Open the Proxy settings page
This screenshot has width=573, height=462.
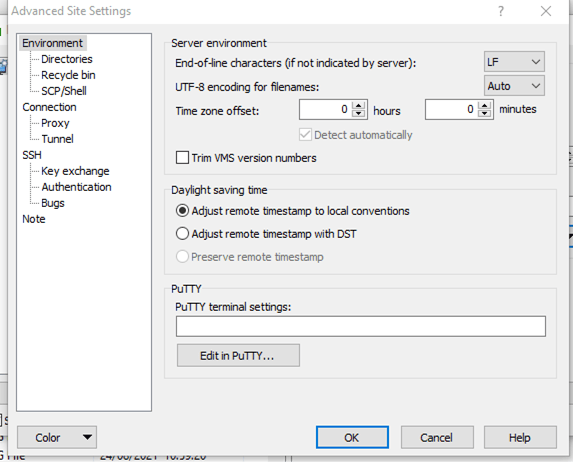click(55, 123)
